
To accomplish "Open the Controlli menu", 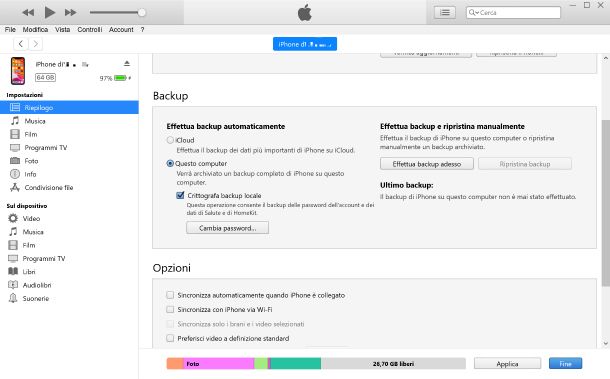I will click(89, 30).
